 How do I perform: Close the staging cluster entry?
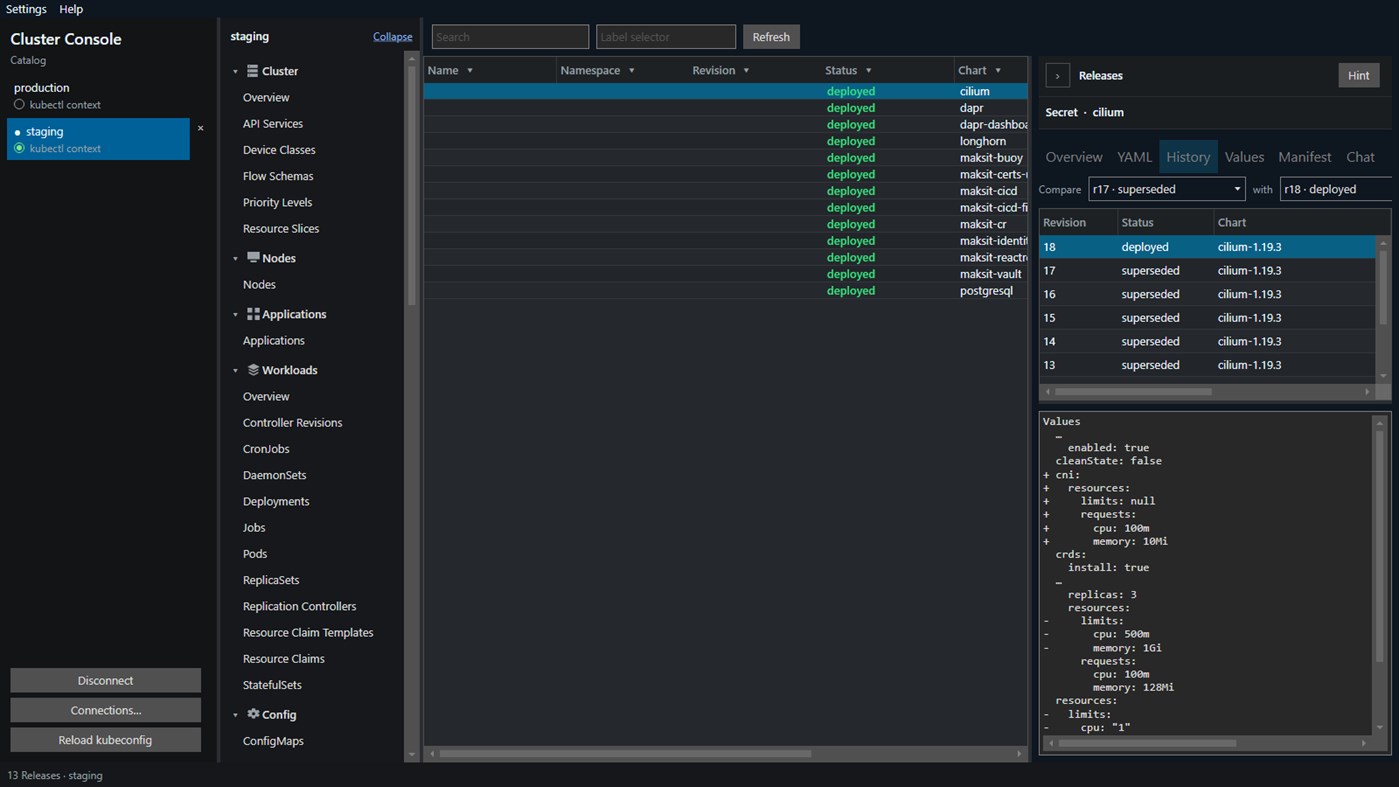coord(200,128)
